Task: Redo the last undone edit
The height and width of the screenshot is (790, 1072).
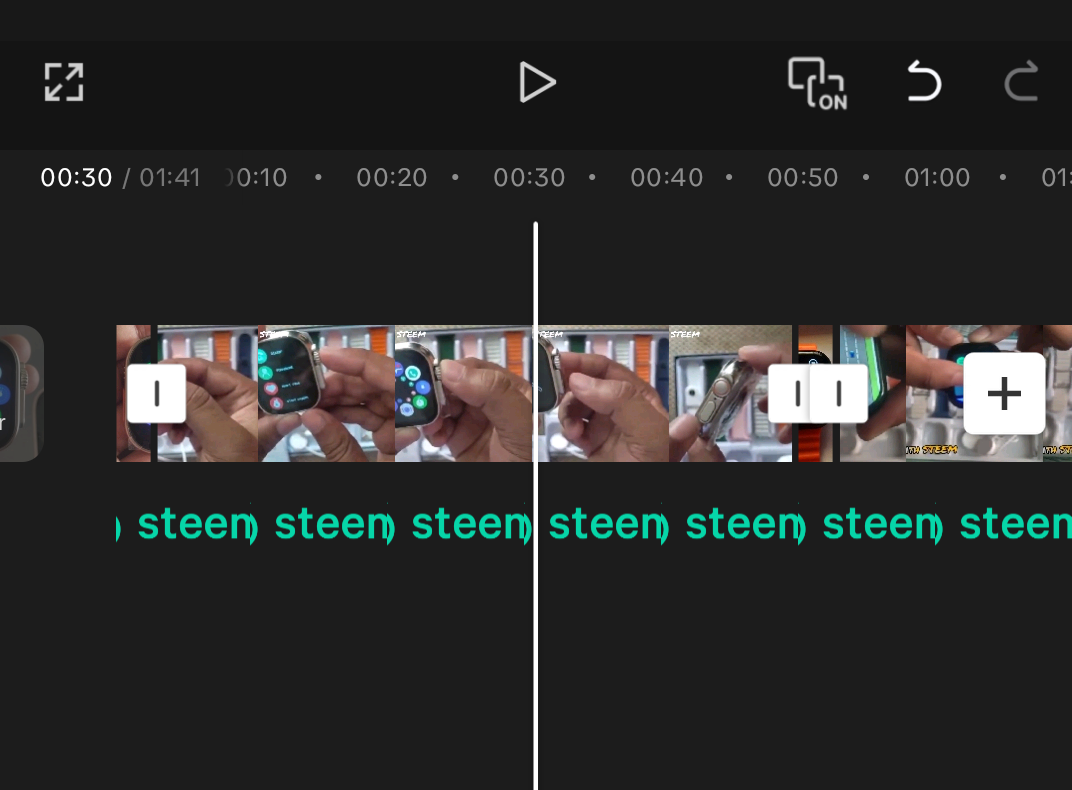Action: tap(1021, 82)
